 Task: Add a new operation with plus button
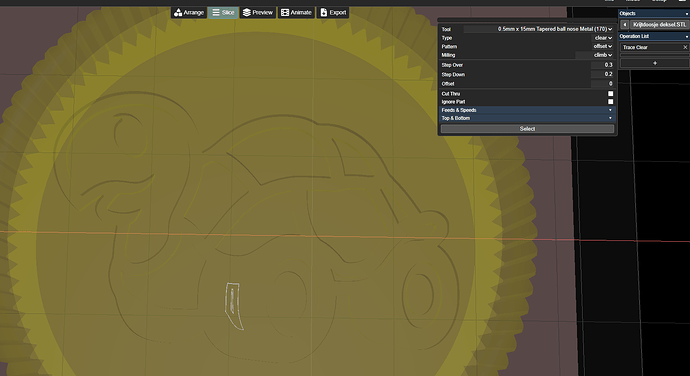655,63
